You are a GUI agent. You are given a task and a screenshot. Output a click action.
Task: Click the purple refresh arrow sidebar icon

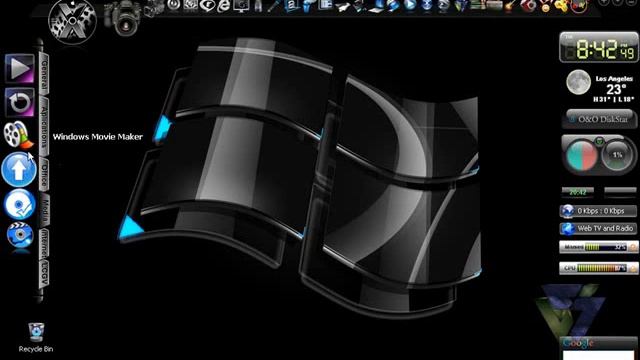(20, 102)
